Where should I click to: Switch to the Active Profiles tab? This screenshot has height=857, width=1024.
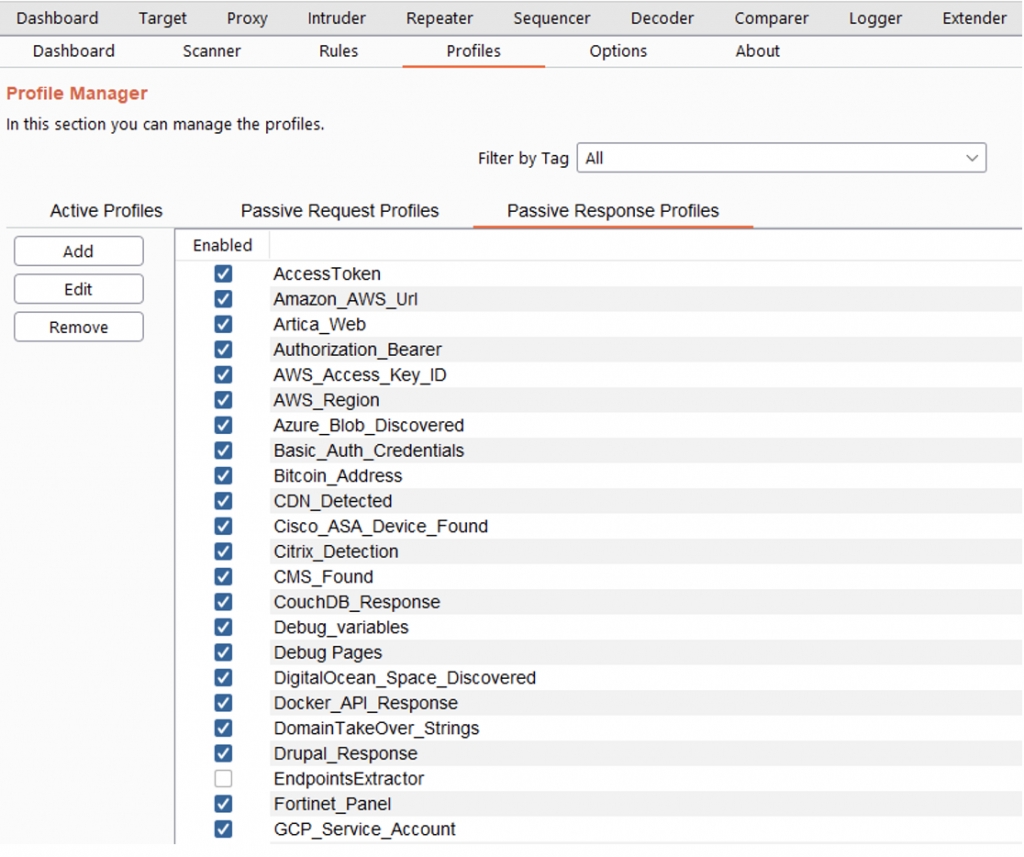tap(106, 211)
